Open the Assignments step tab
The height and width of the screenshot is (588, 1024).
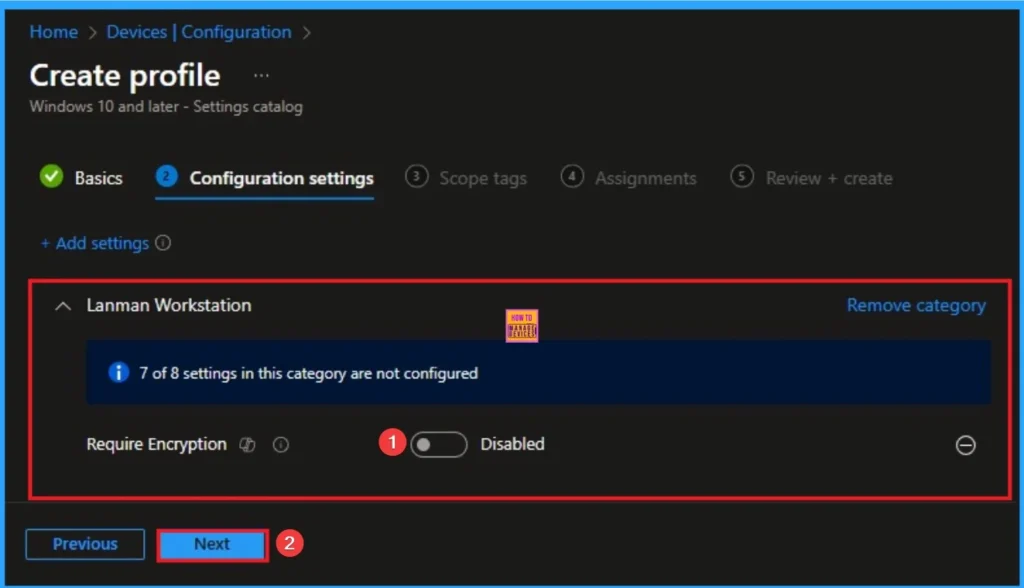click(x=645, y=178)
